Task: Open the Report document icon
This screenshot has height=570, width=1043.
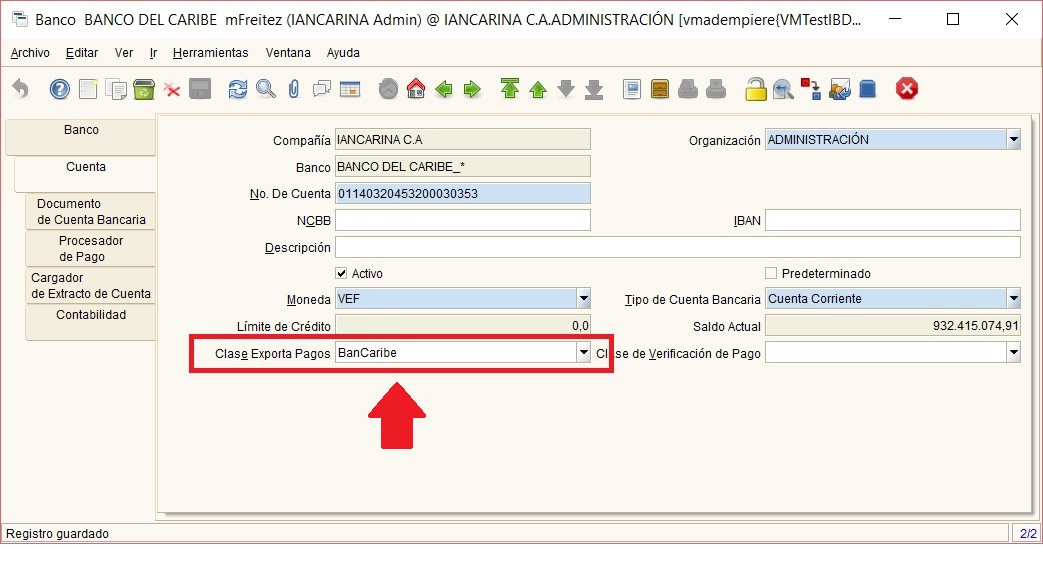Action: point(632,88)
